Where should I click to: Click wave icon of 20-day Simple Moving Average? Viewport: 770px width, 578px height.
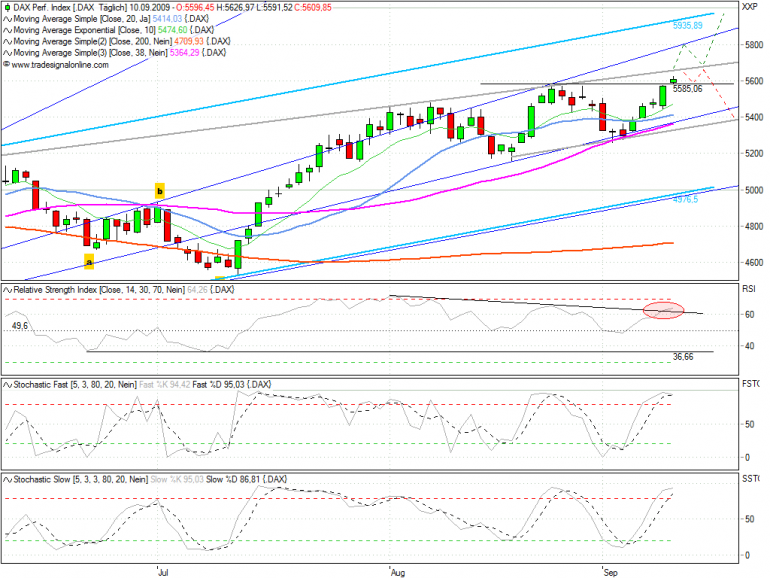coord(7,19)
